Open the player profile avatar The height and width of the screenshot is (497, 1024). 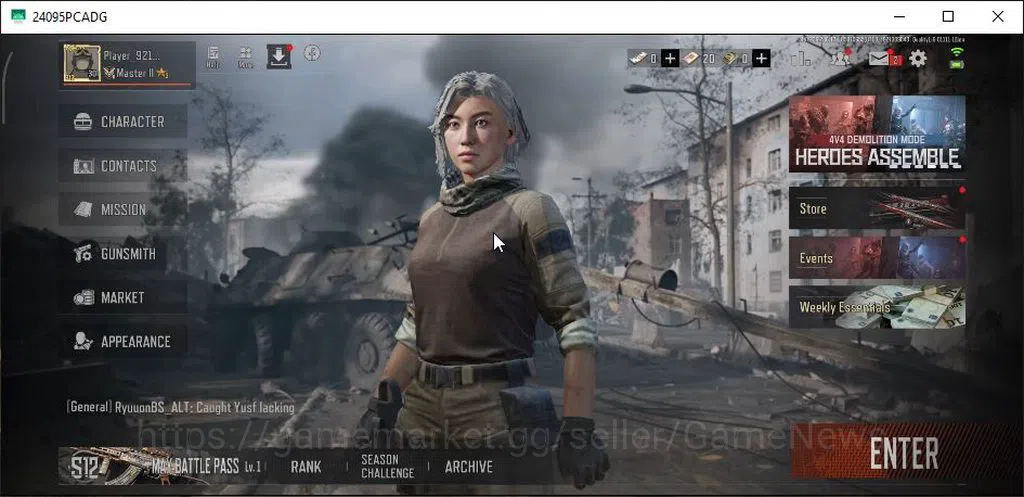click(x=82, y=63)
